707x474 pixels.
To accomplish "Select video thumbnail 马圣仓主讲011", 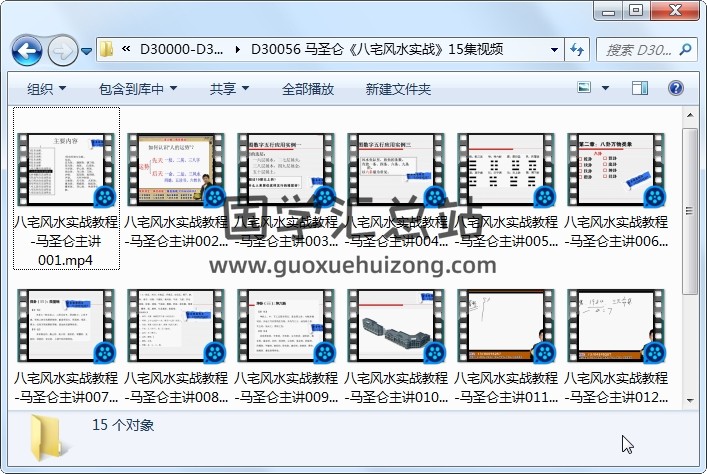I will (x=506, y=326).
